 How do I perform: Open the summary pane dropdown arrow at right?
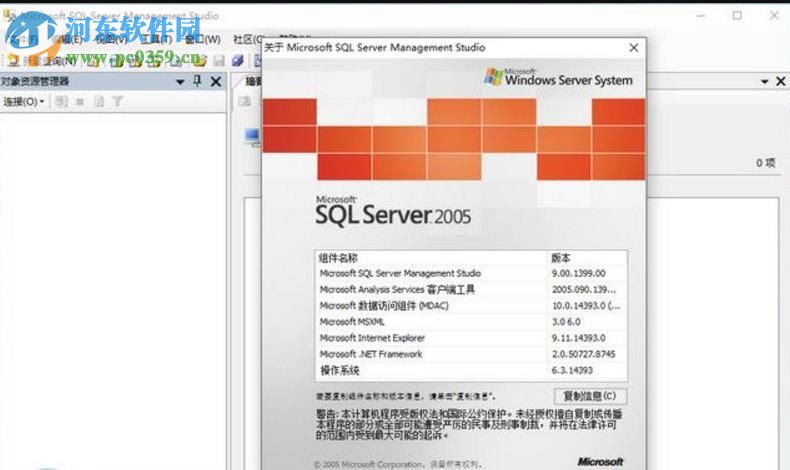coord(764,82)
